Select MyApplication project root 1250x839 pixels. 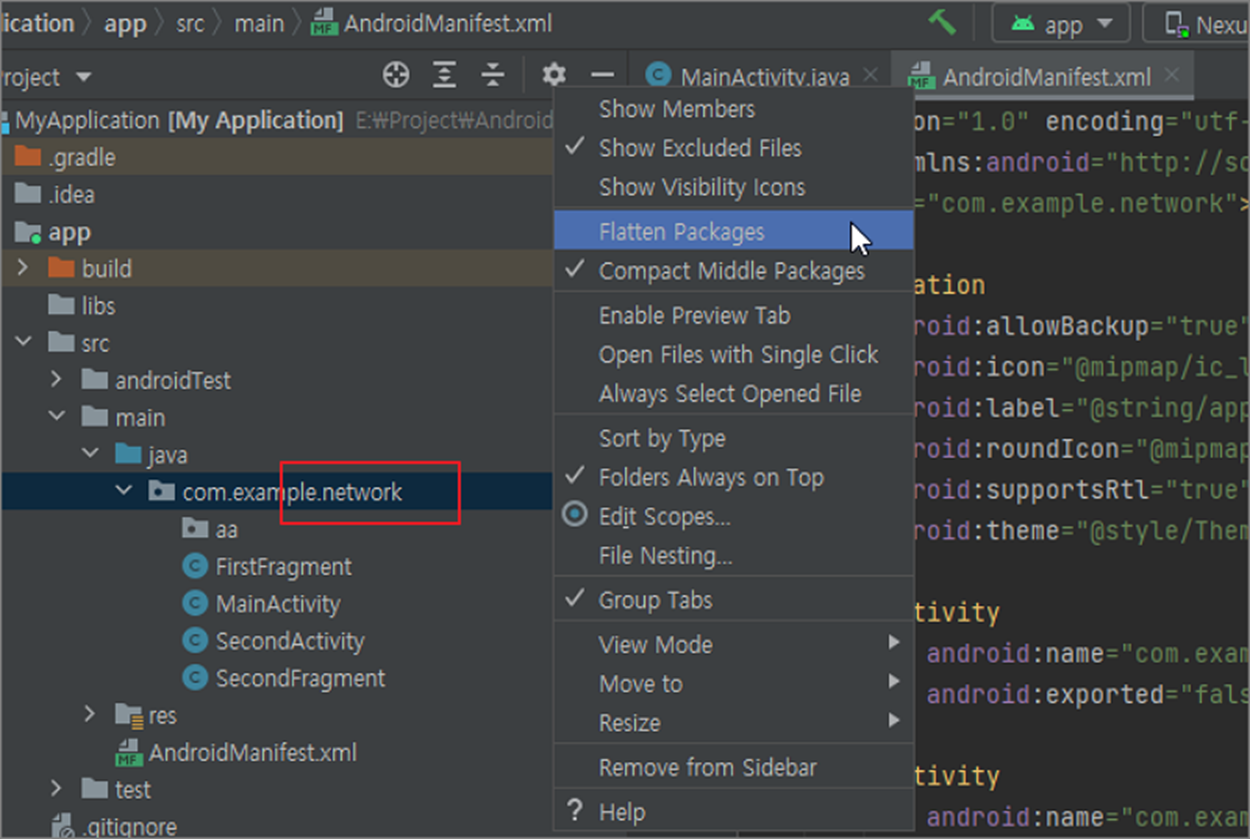(276, 120)
